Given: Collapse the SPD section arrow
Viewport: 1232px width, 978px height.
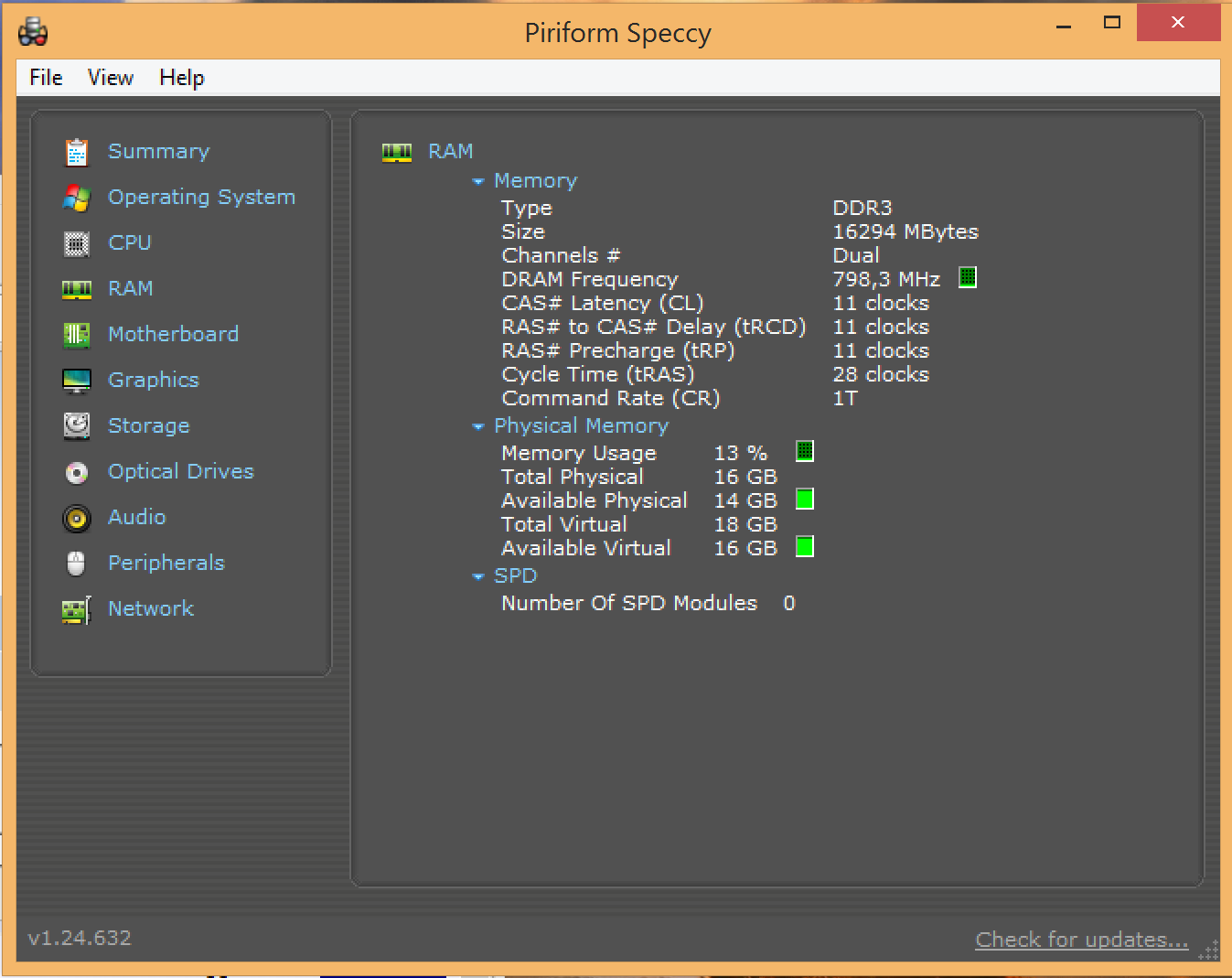Looking at the screenshot, I should click(x=477, y=577).
